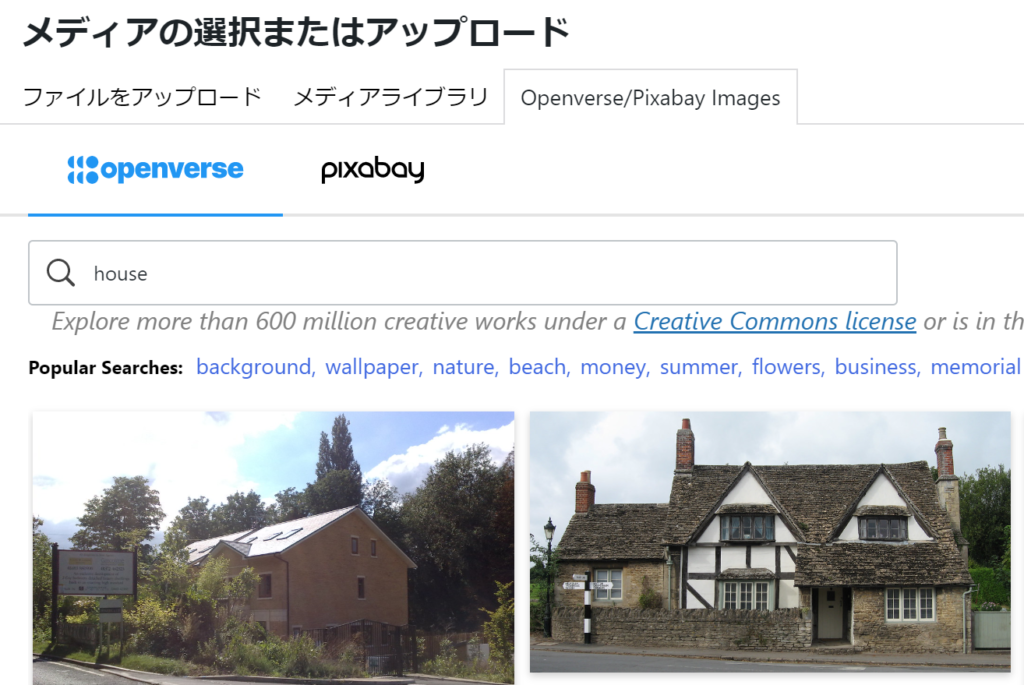Search popular term flowers
Viewport: 1024px width, 685px height.
(786, 367)
